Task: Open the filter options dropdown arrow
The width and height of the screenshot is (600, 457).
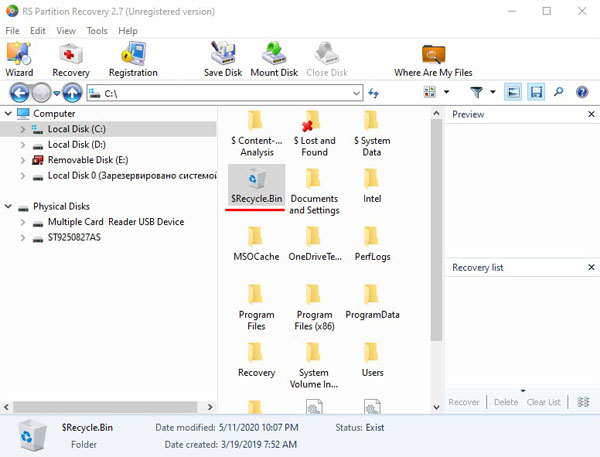Action: (x=493, y=92)
